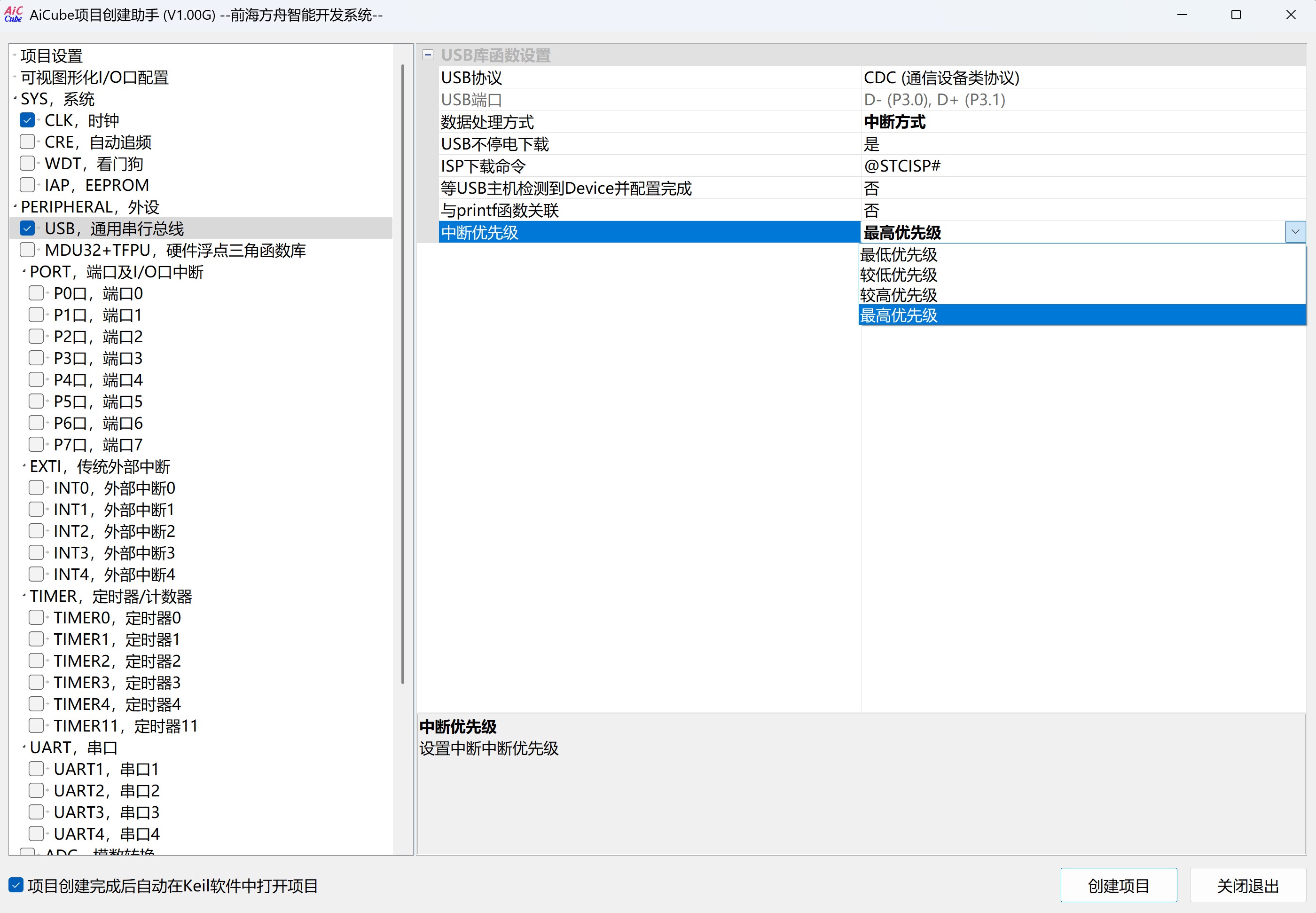Select 等USB主机检测到Device并配置完成 row

point(650,188)
